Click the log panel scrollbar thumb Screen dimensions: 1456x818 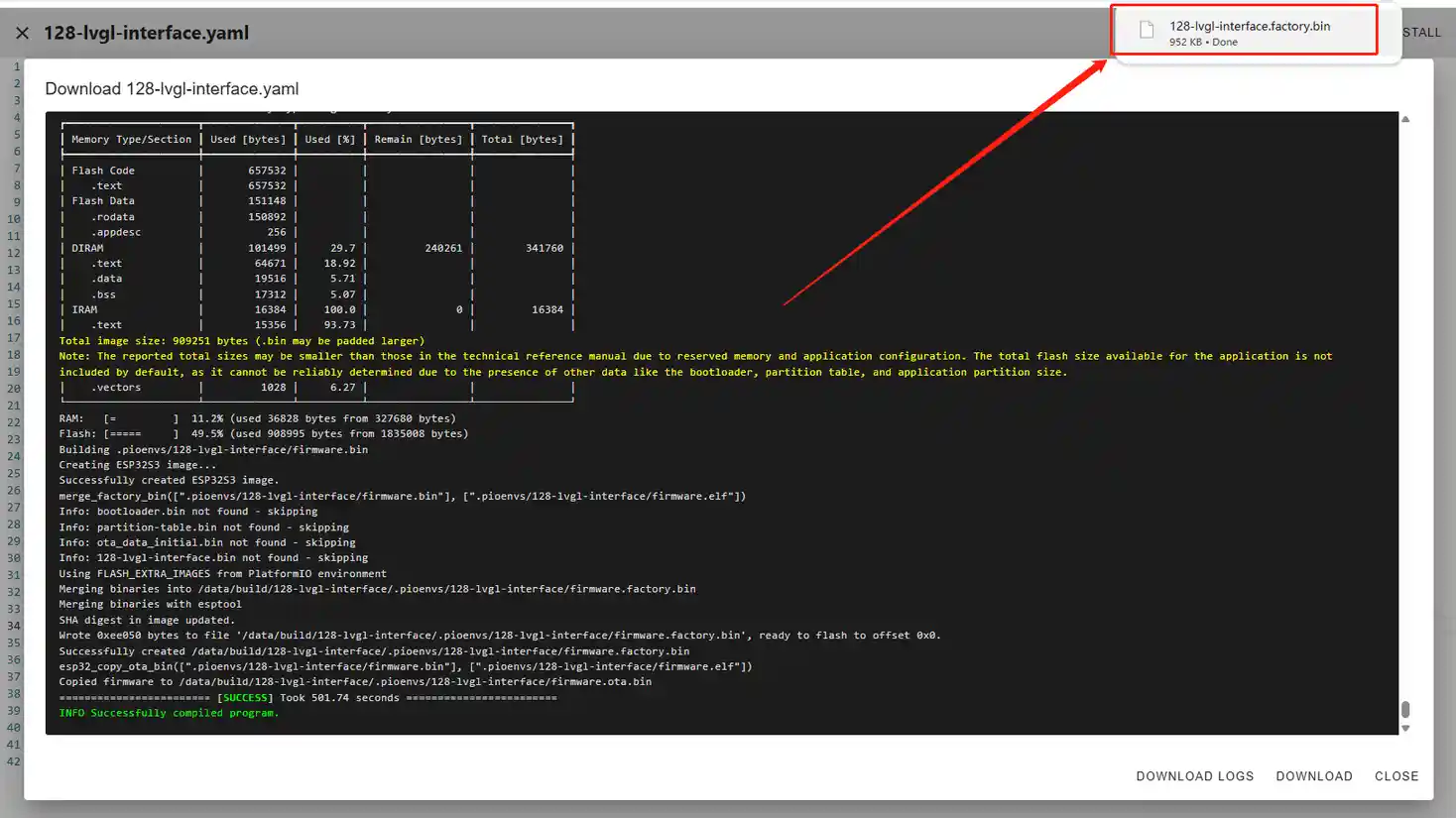tap(1405, 710)
